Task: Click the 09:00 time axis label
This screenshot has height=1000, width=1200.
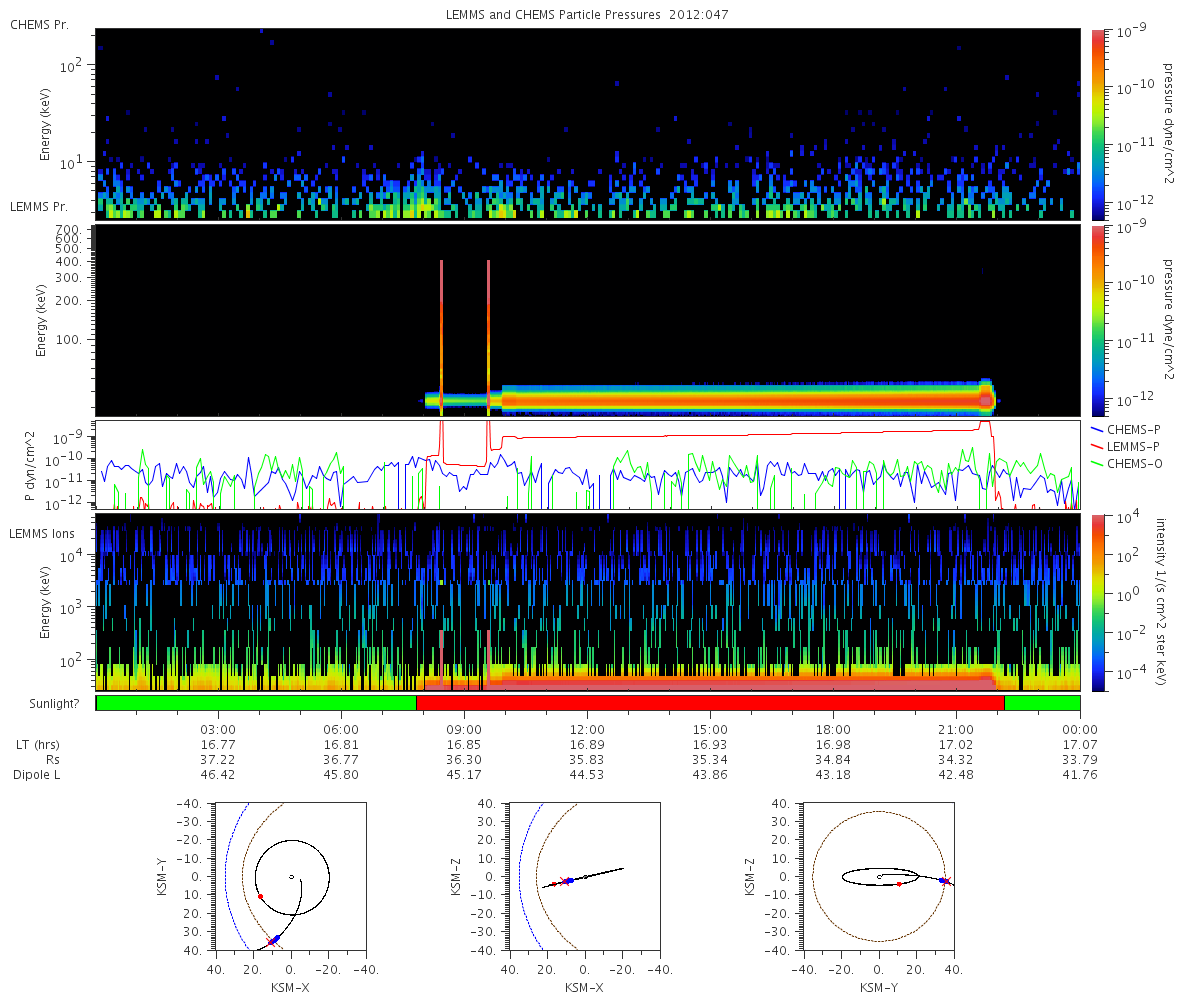Action: pos(464,729)
